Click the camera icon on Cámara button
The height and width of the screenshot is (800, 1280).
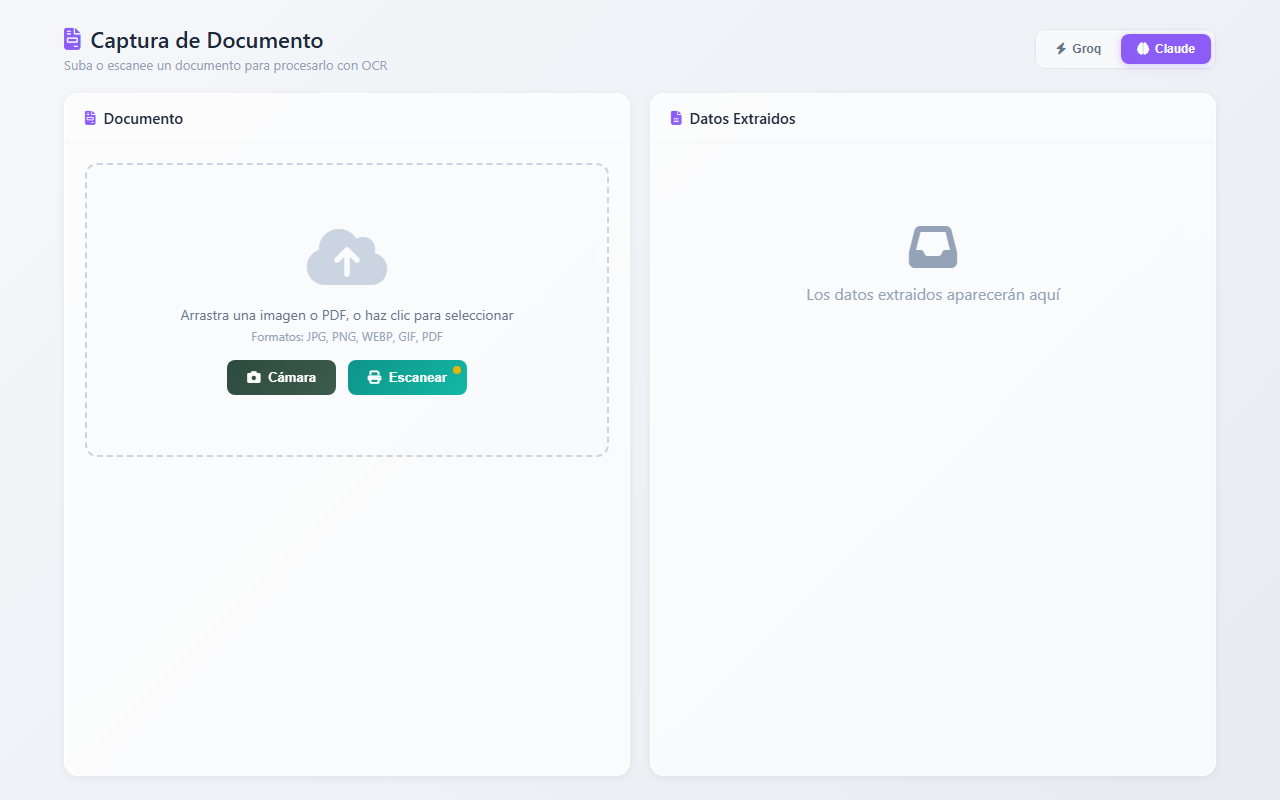pos(254,378)
